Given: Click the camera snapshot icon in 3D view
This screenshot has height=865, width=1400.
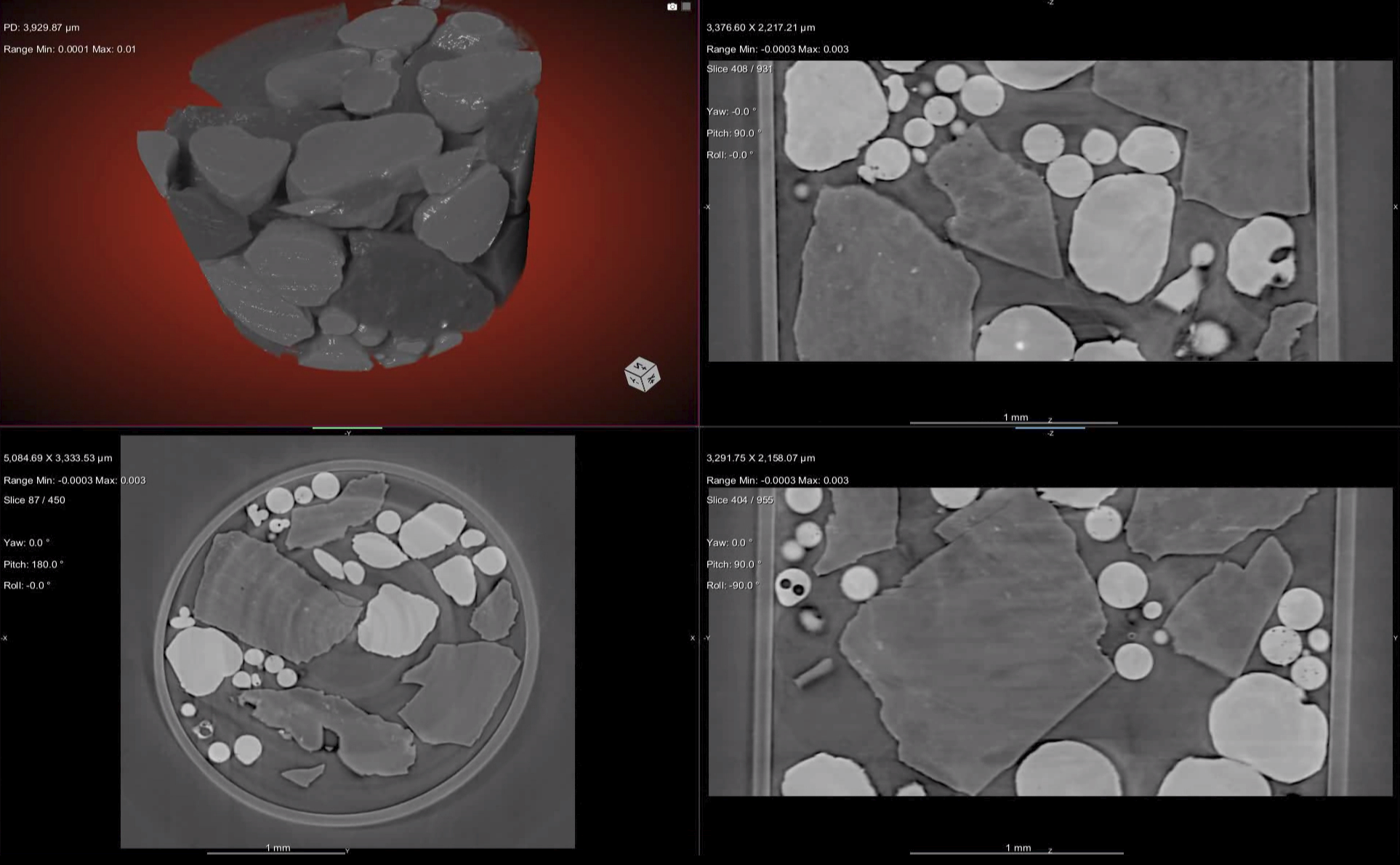Looking at the screenshot, I should (x=672, y=7).
